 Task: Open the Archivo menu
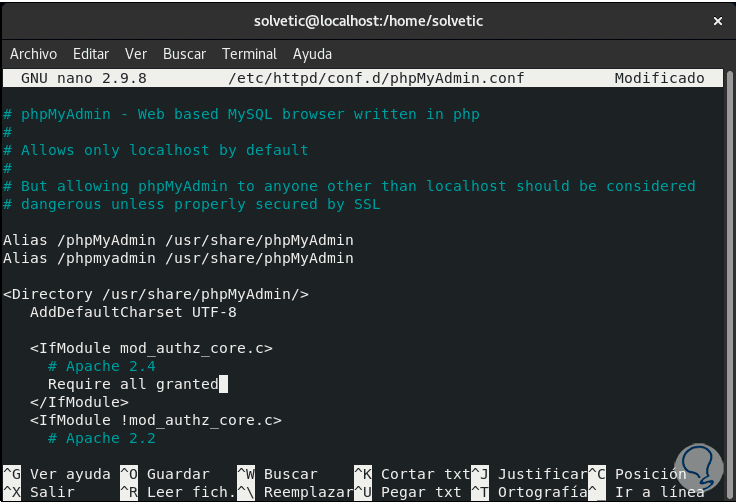pos(33,54)
